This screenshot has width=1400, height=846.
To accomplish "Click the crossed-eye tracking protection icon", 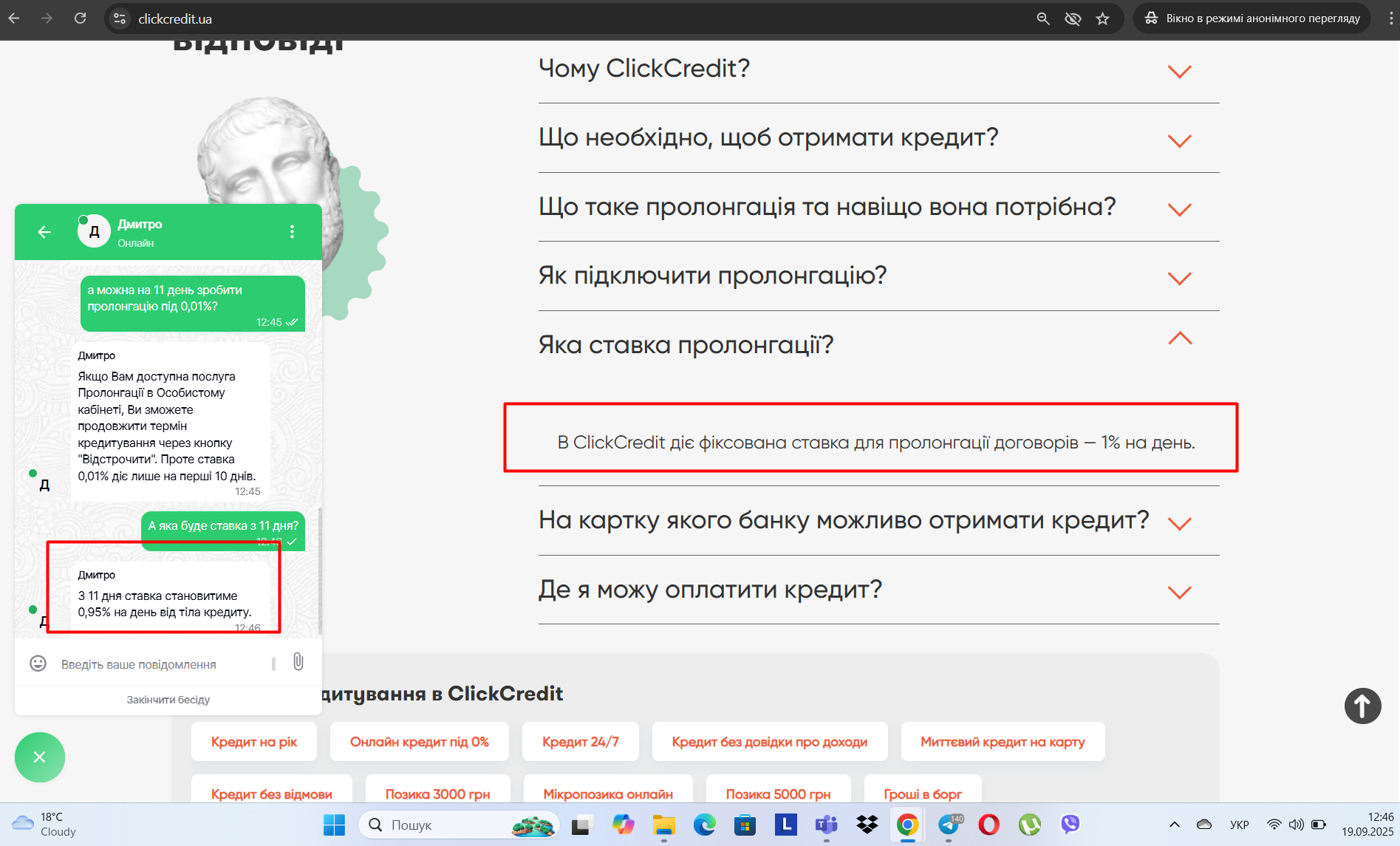I will pos(1073,18).
